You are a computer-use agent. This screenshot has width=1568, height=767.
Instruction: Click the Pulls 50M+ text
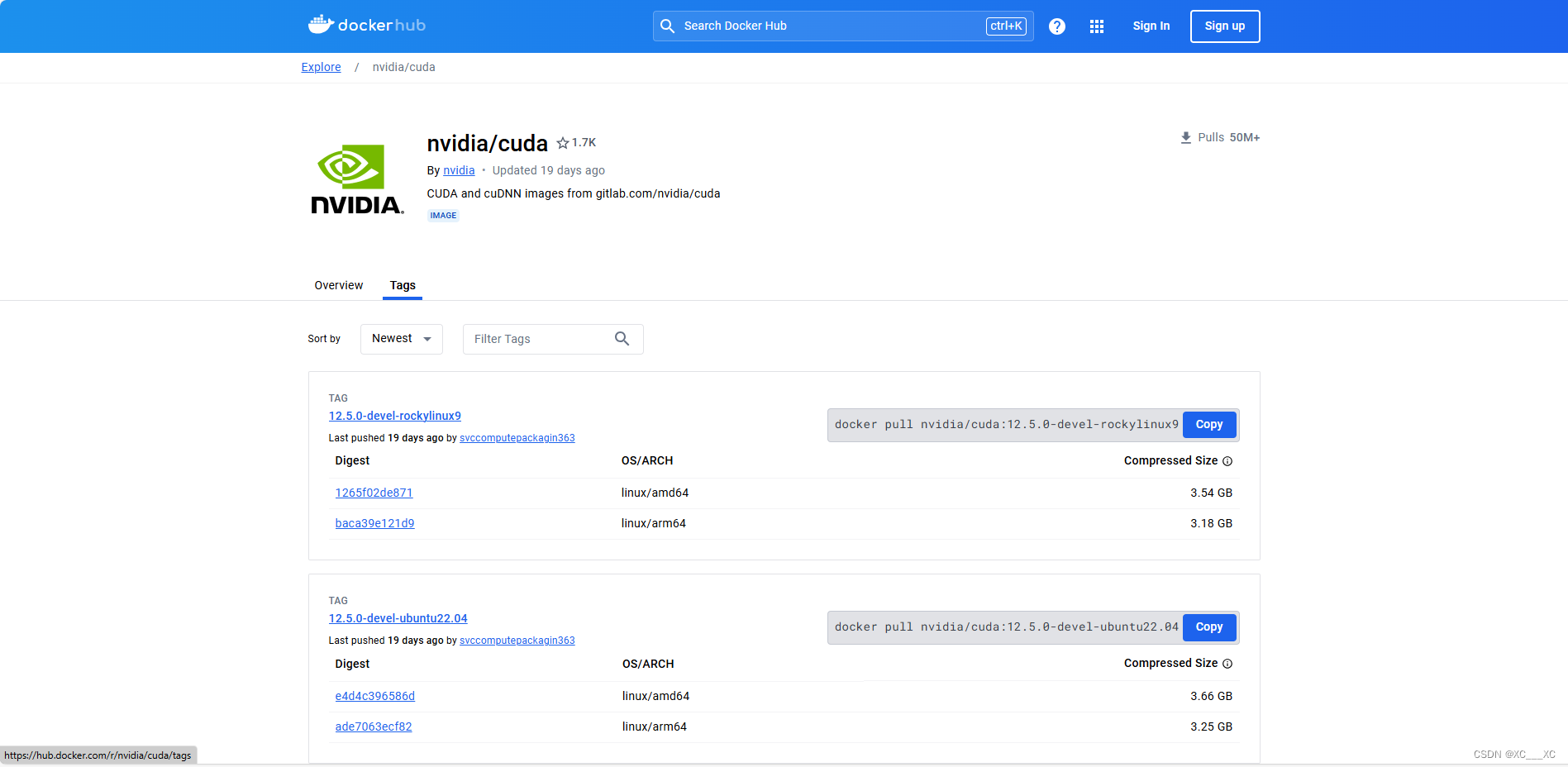[1228, 137]
